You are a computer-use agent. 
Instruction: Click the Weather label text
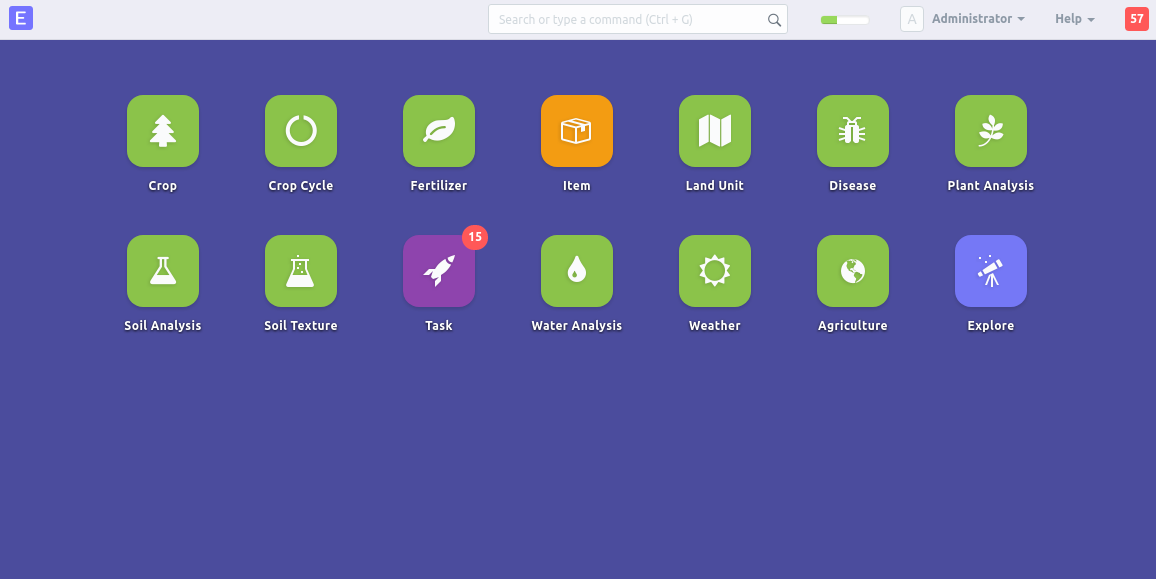pos(715,326)
